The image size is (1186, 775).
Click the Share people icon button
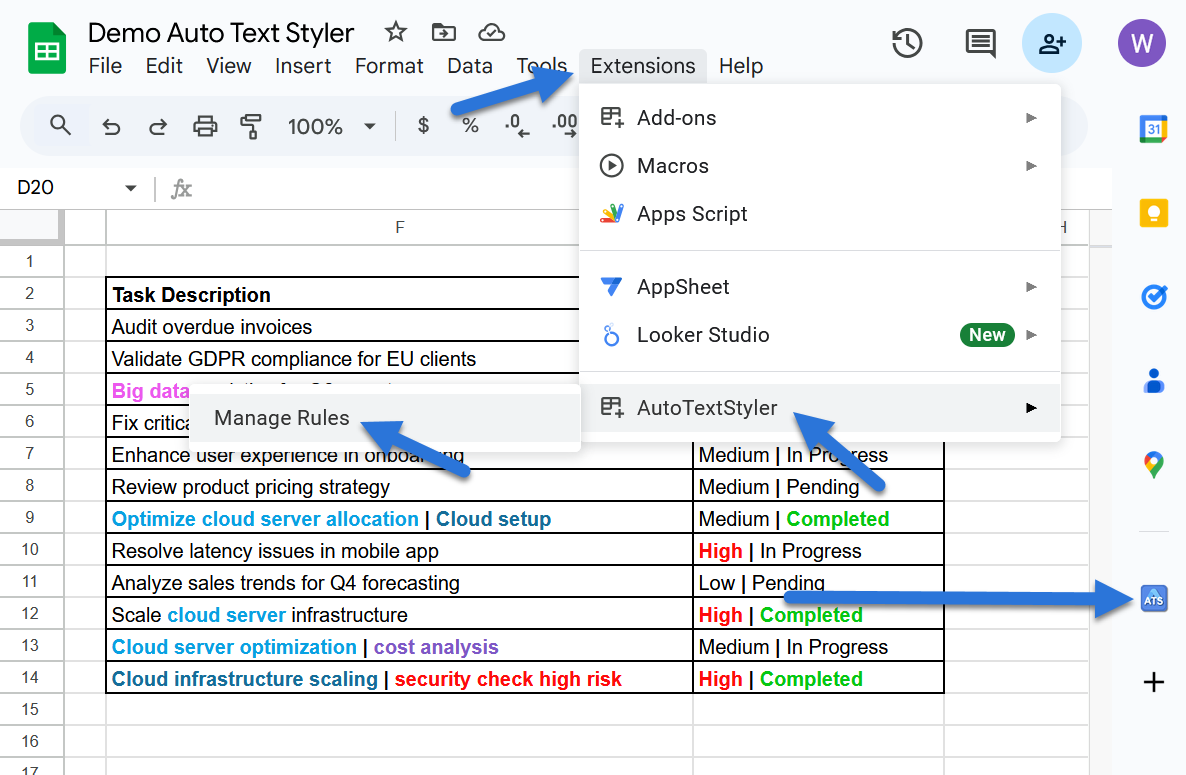[x=1051, y=44]
